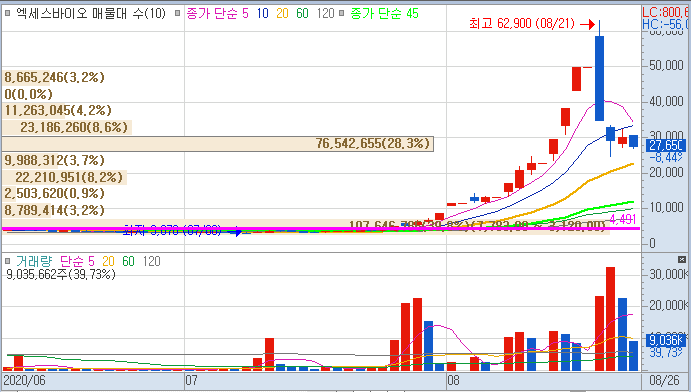The image size is (691, 392).
Task: Click the square marker before 거래량 label
Action: click(x=7, y=261)
